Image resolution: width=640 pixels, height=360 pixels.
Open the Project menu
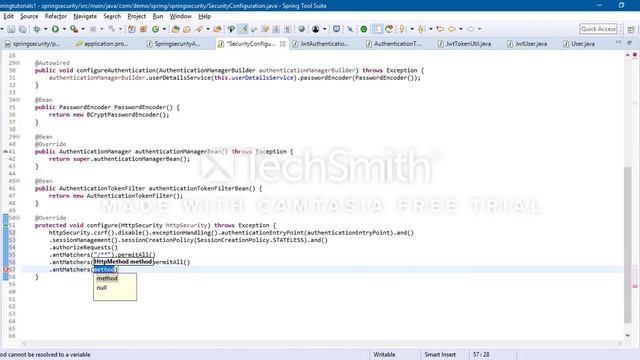pos(136,16)
